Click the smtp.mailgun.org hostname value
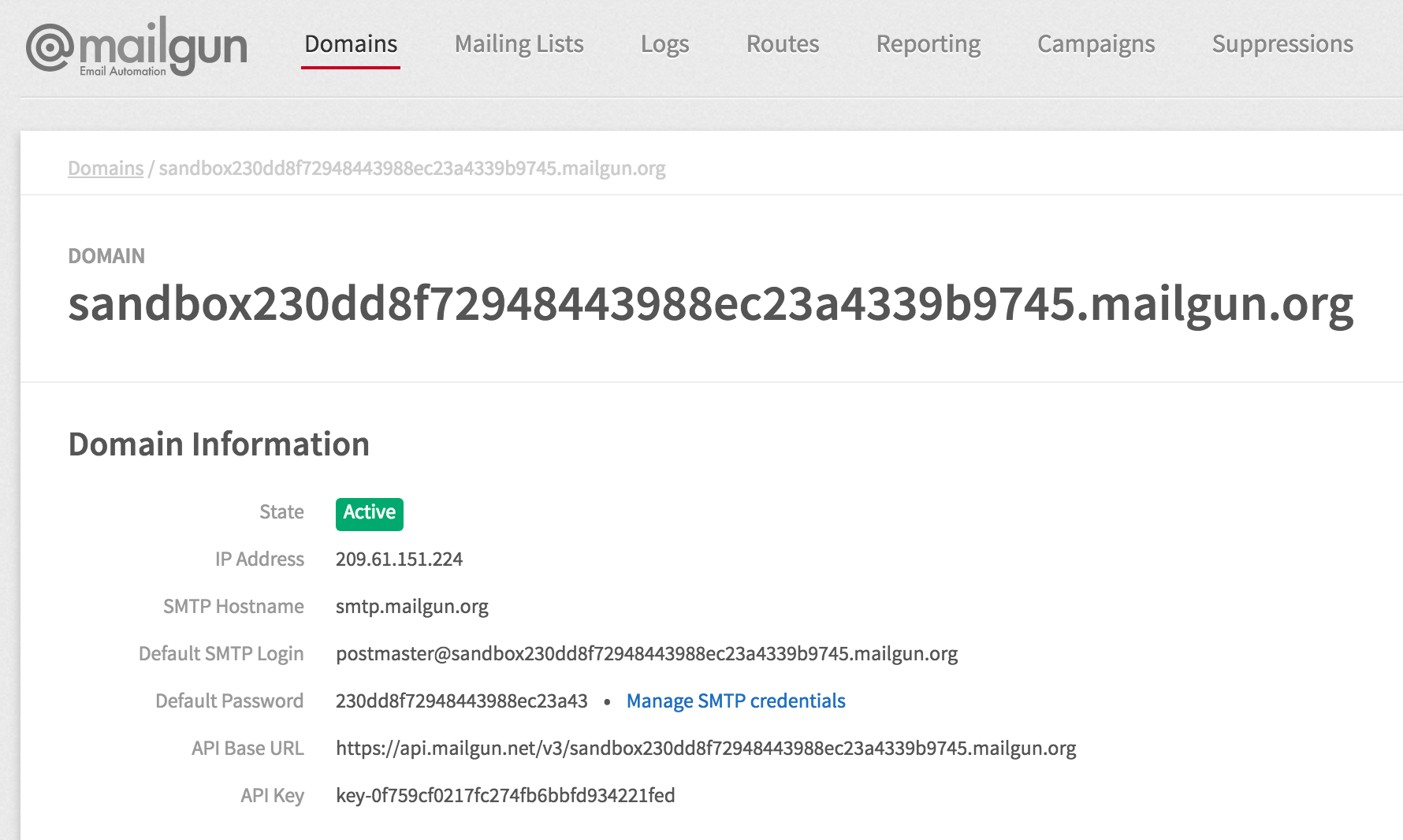The image size is (1403, 840). 411,607
